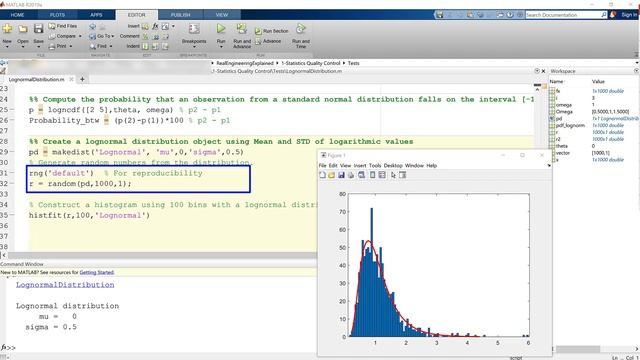Click the Save floppy disk icon
This screenshot has width=640, height=360.
coord(38,29)
